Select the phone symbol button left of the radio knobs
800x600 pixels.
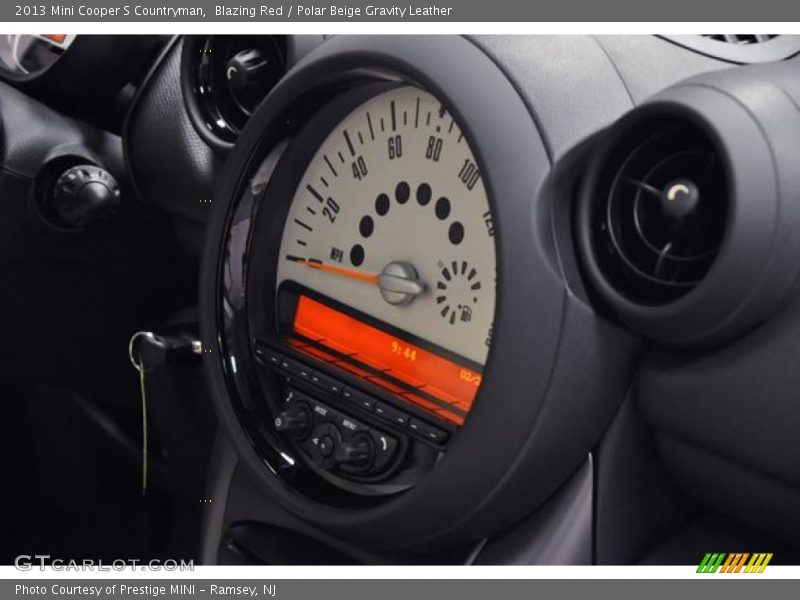[x=290, y=396]
